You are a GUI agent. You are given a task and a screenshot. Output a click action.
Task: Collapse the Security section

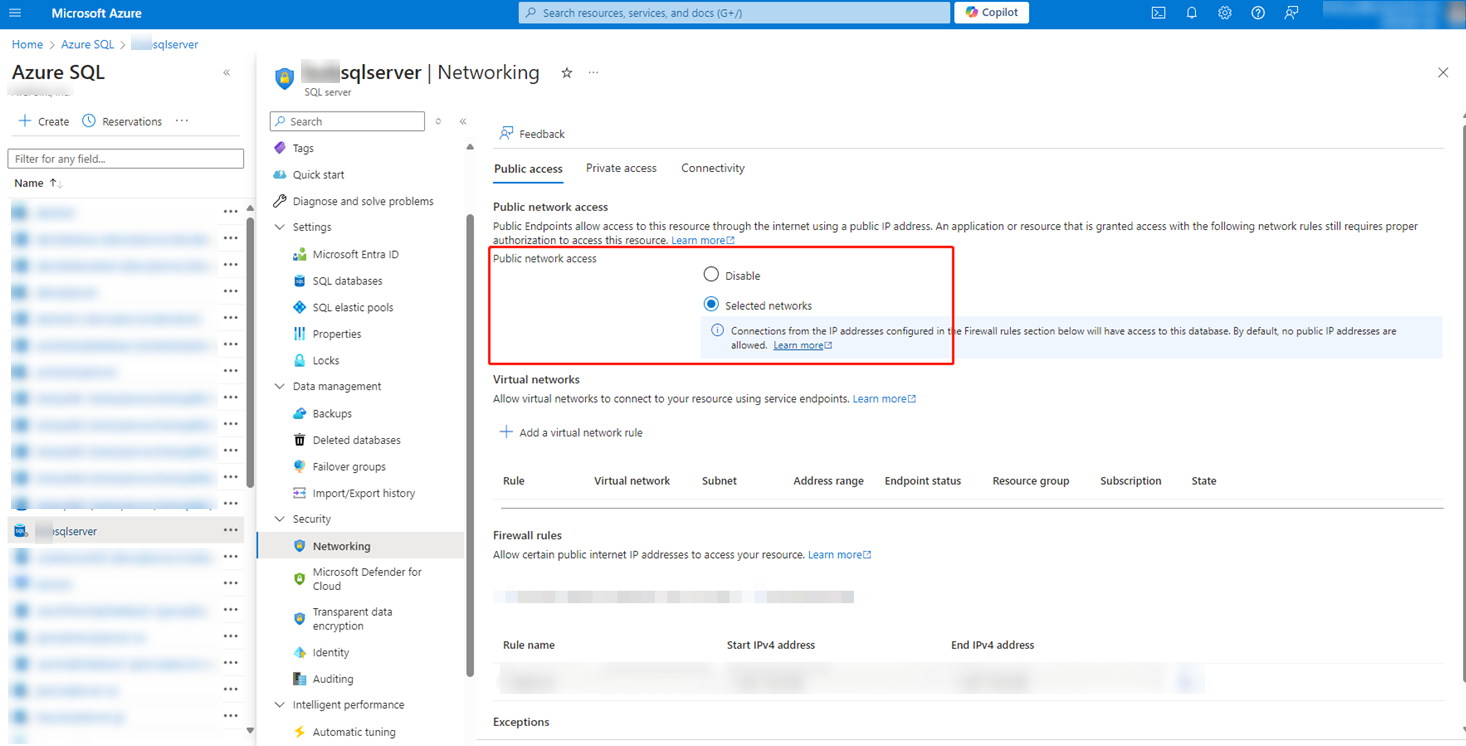(279, 519)
